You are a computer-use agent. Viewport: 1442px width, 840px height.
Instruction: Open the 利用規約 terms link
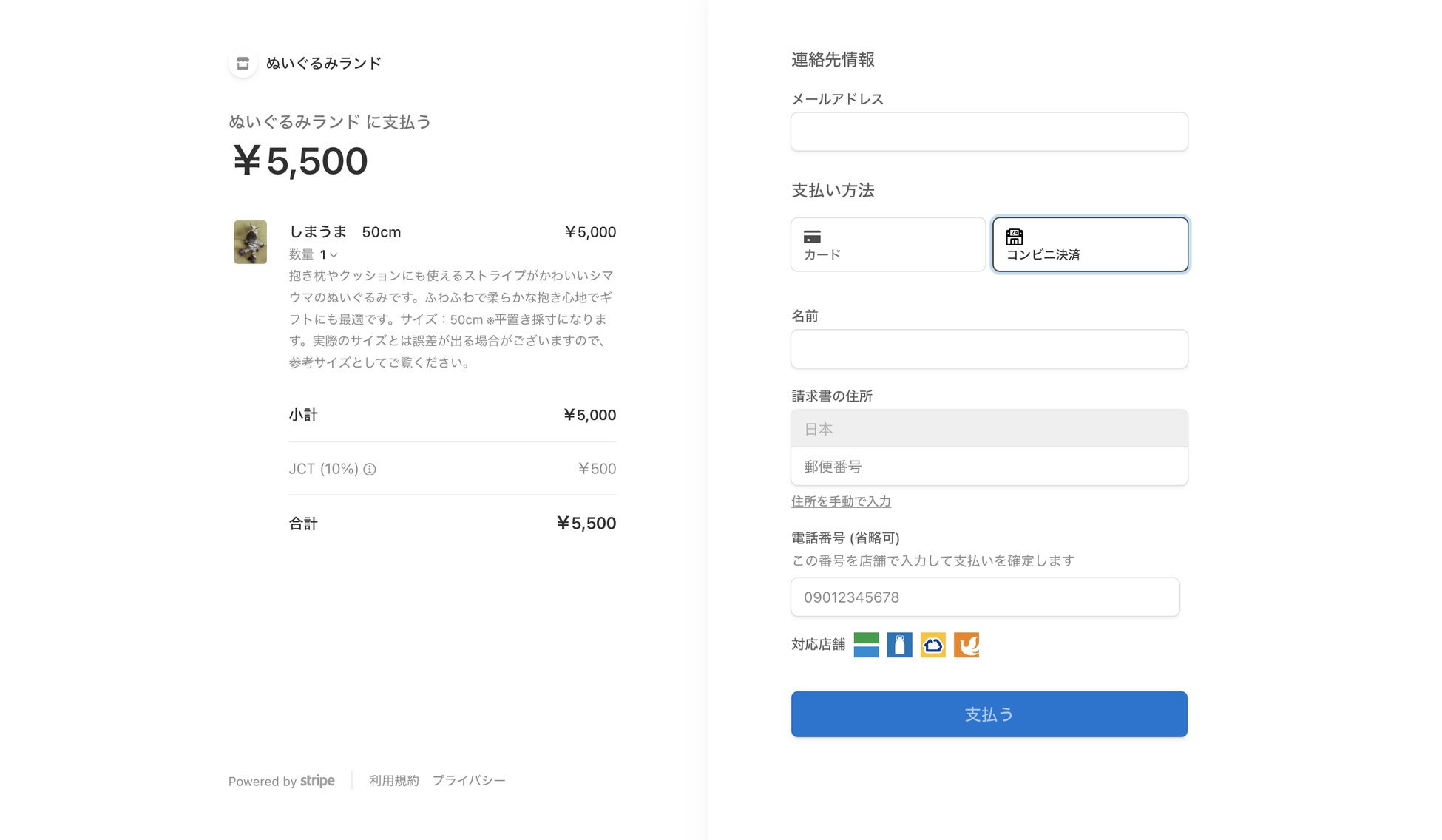click(x=393, y=781)
